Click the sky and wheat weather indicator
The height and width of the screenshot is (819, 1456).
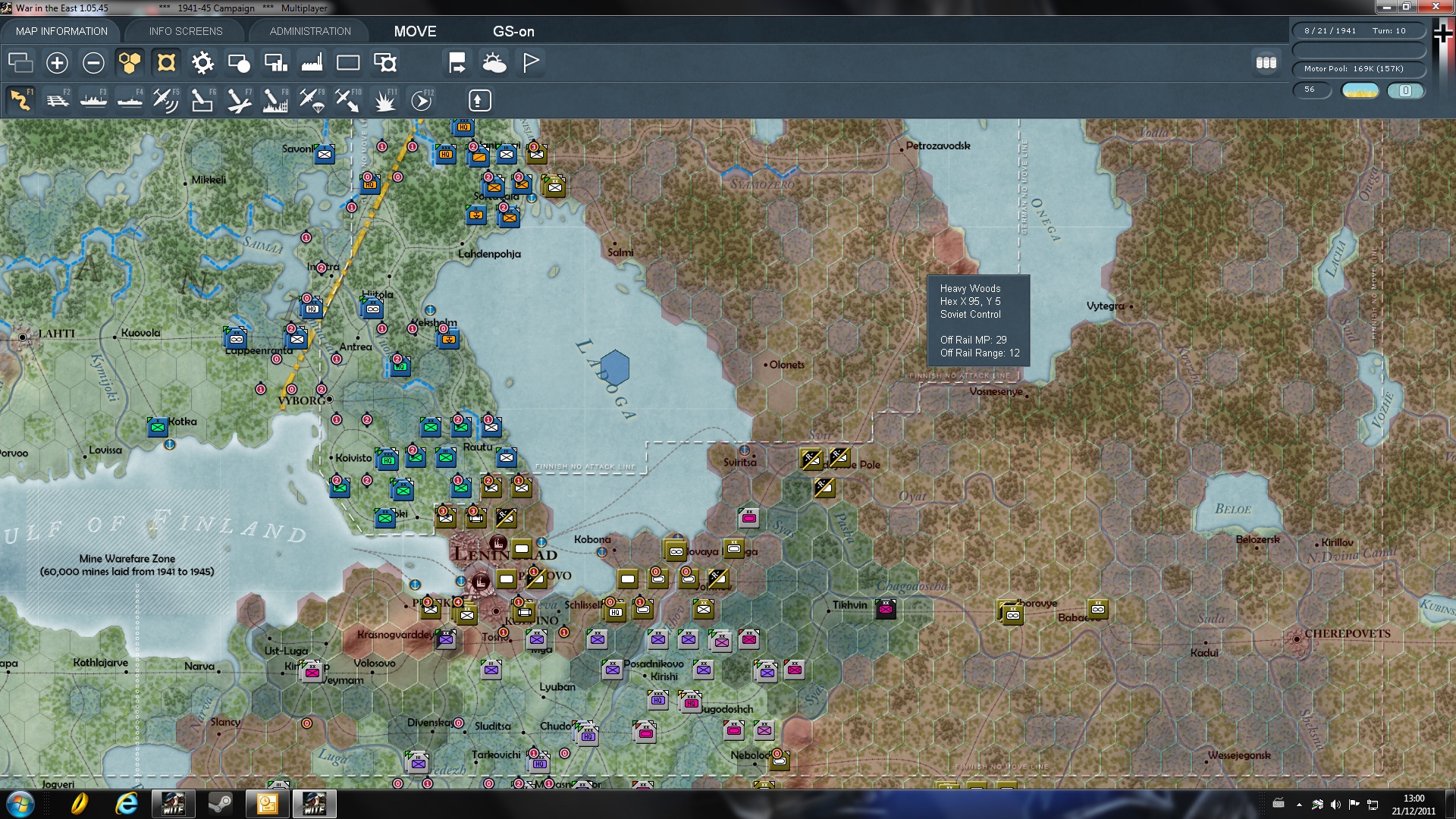[1360, 90]
